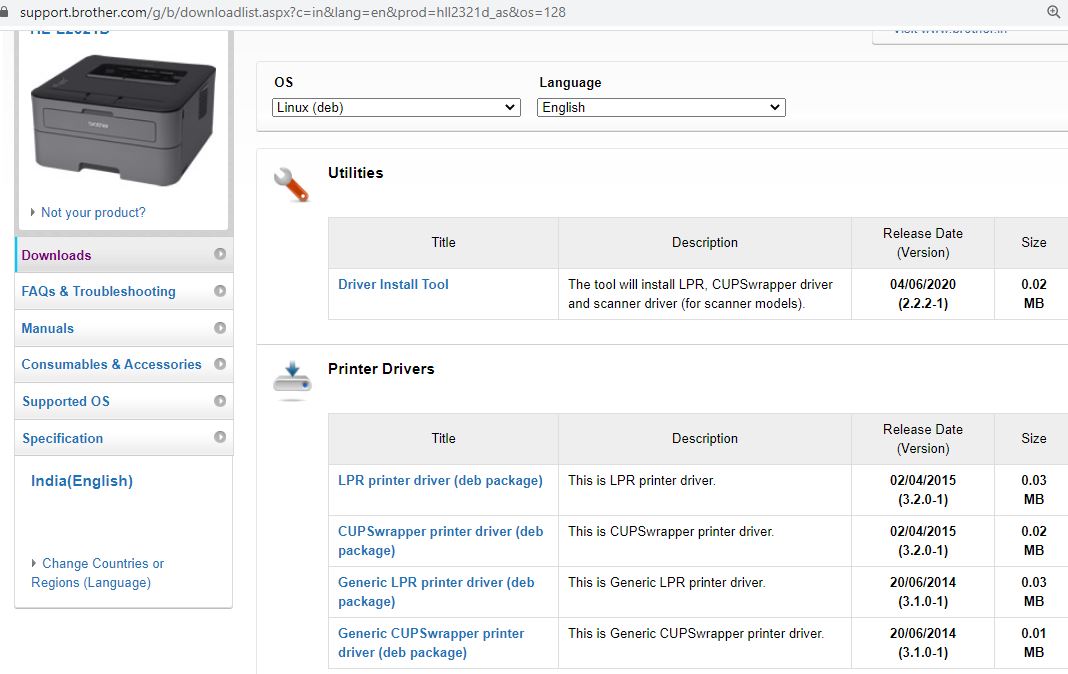
Task: Select Specification in the sidebar
Action: [62, 438]
